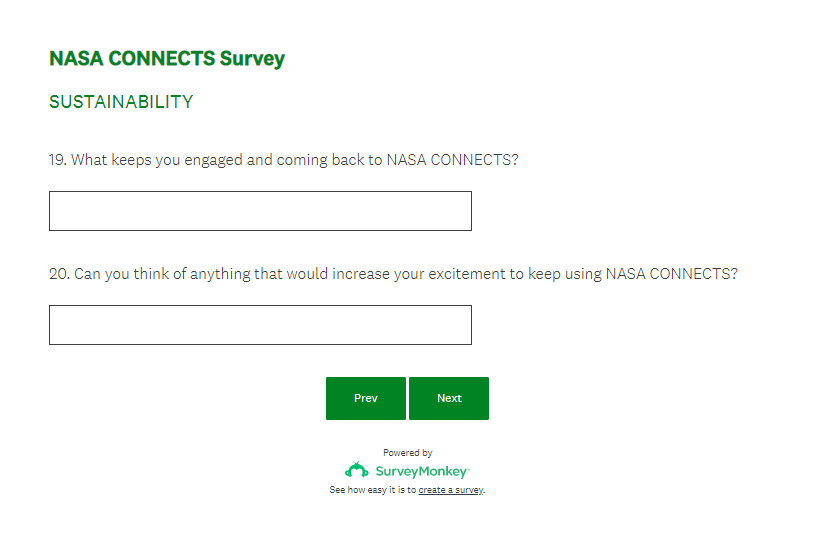Go back with the Prev button
820x557 pixels.
[x=366, y=398]
